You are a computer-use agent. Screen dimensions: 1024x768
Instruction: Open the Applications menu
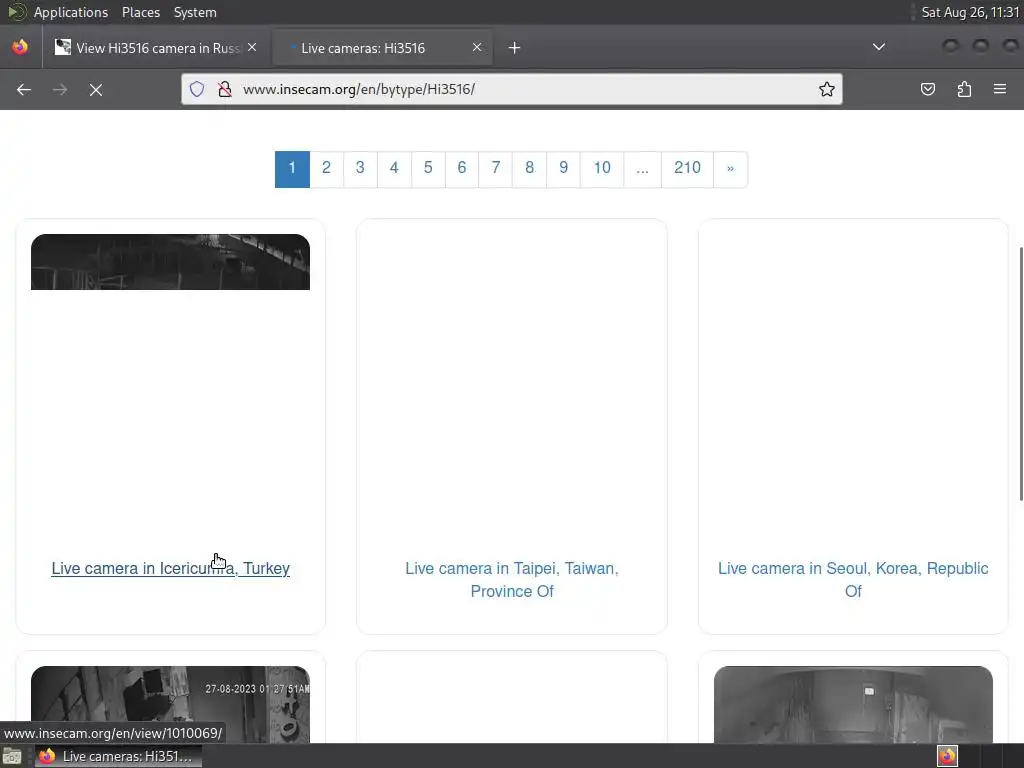[71, 12]
